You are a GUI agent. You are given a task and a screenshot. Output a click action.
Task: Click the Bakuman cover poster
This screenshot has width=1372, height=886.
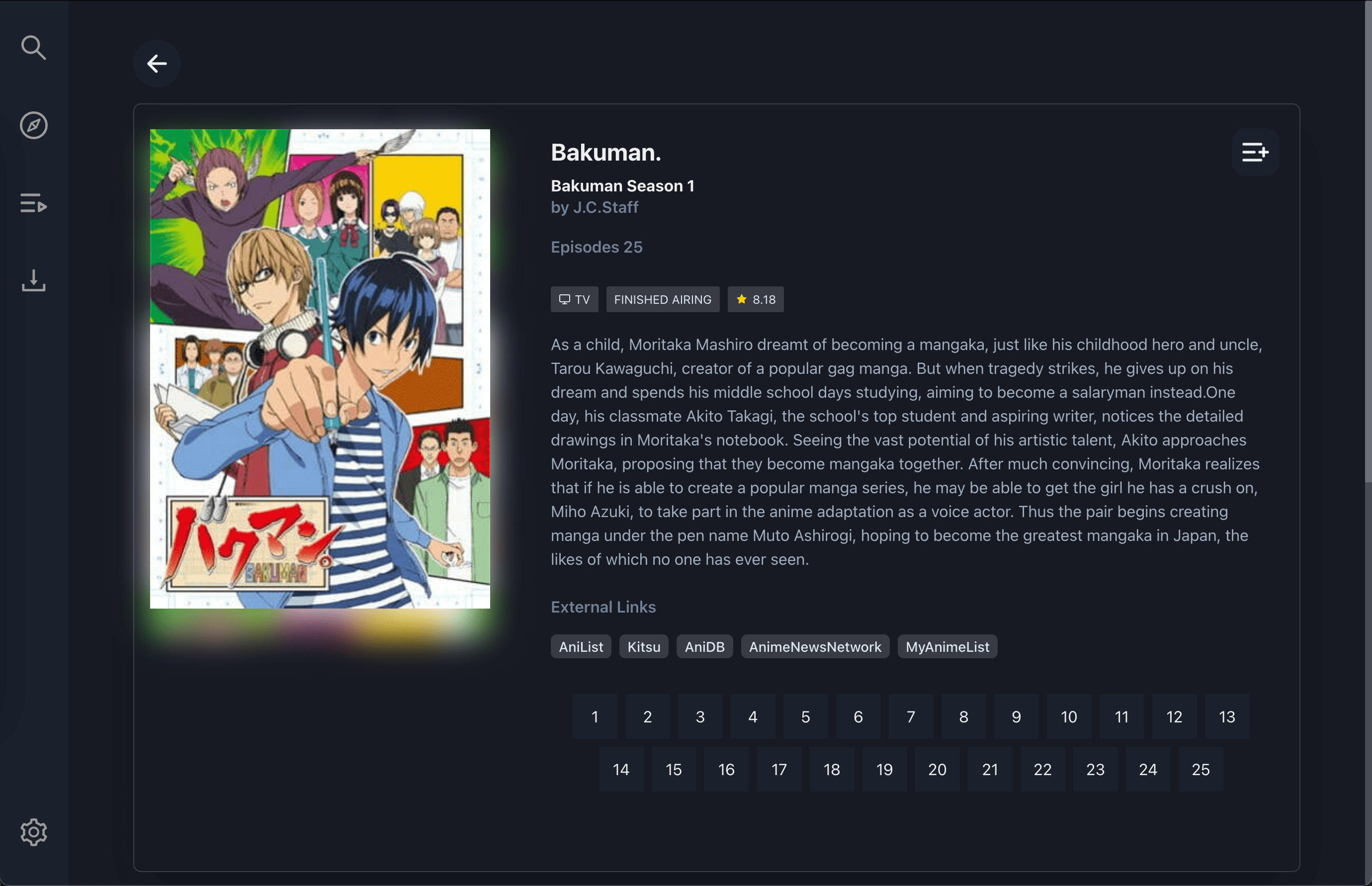320,369
